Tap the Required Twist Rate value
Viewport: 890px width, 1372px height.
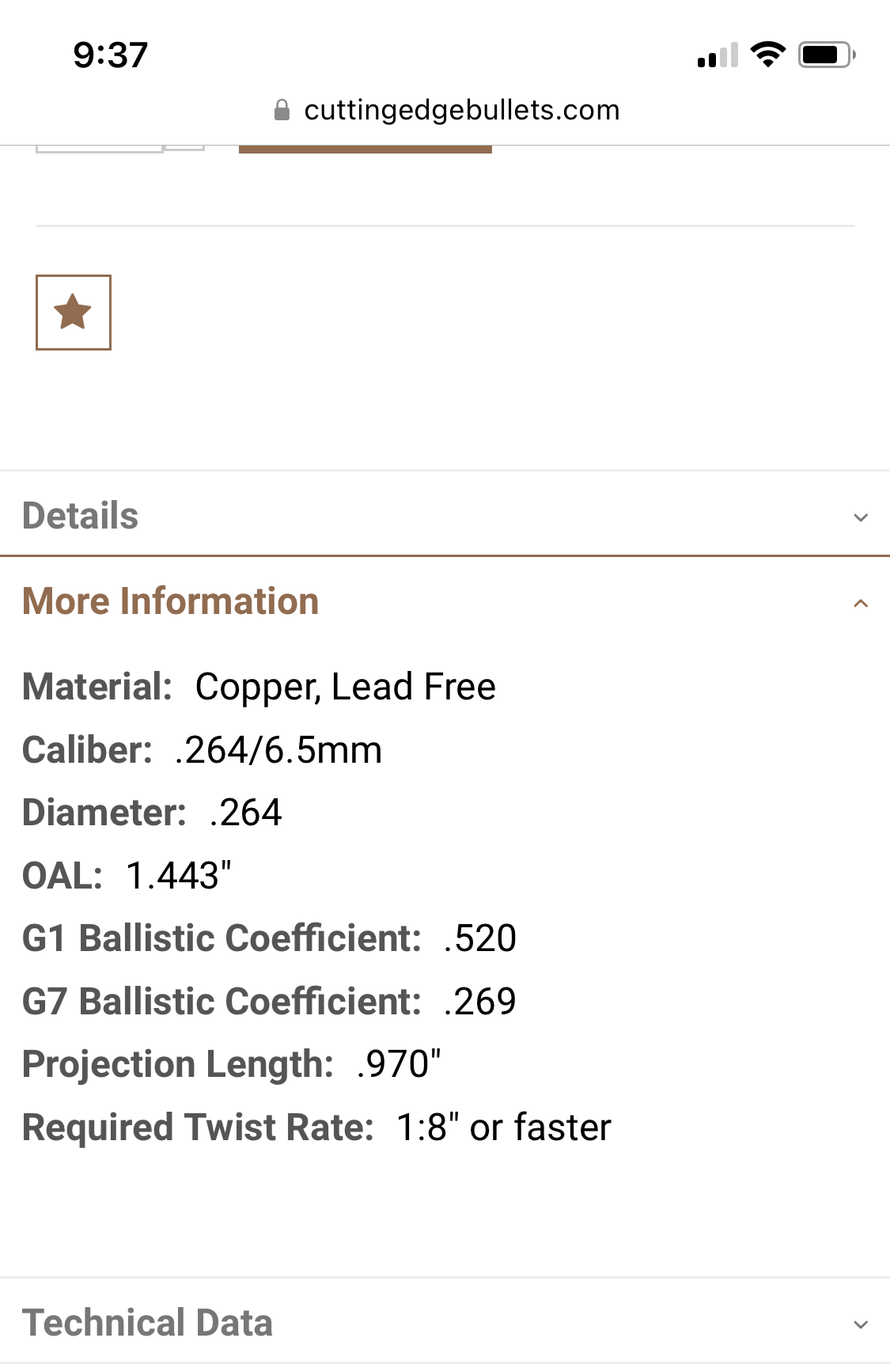click(x=504, y=1128)
